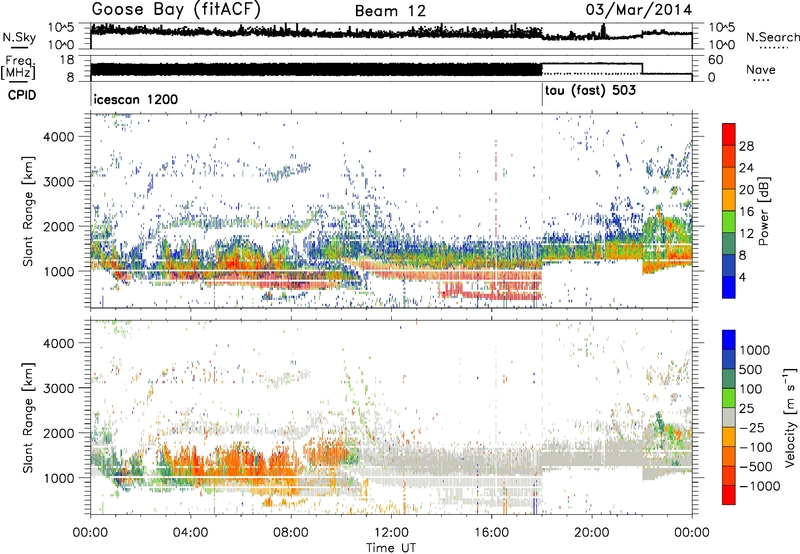Click the 'tau (fast) 503' mode label

click(x=590, y=91)
